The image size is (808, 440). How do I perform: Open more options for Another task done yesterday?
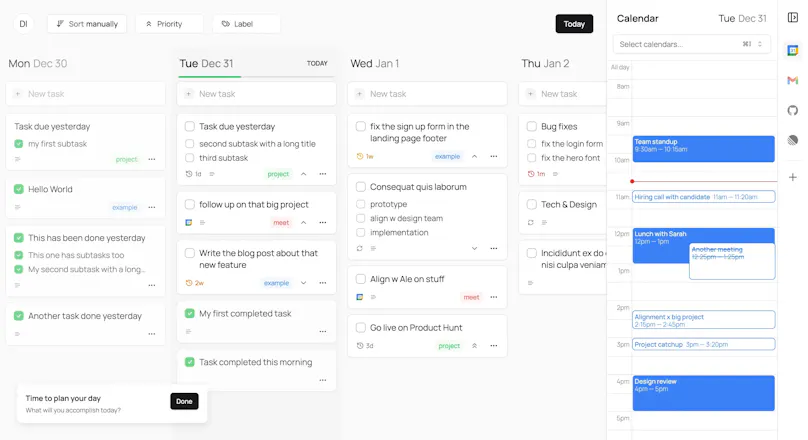pyautogui.click(x=152, y=334)
